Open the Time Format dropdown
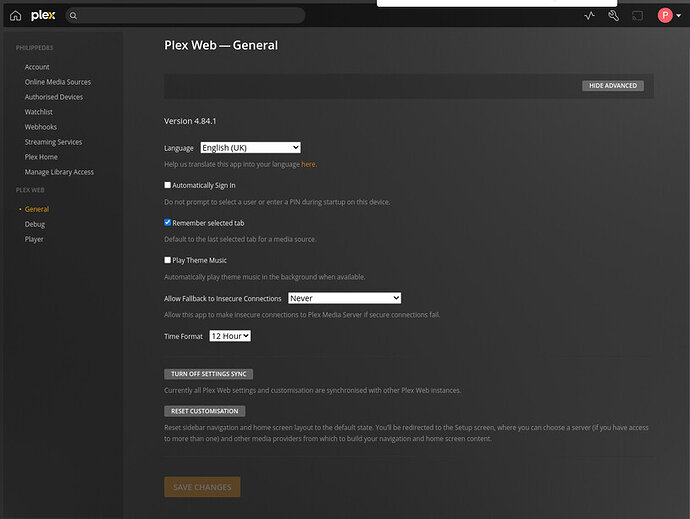Viewport: 690px width, 519px height. (x=230, y=336)
